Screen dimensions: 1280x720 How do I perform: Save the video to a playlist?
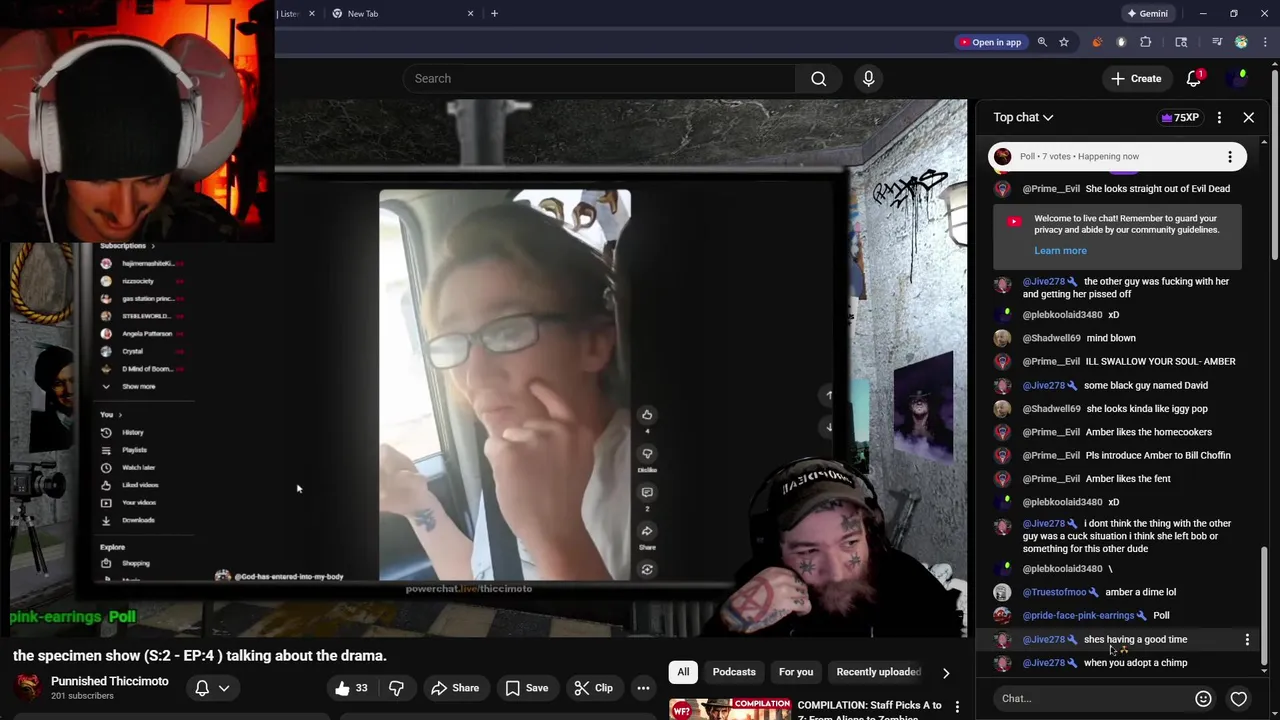(x=527, y=688)
